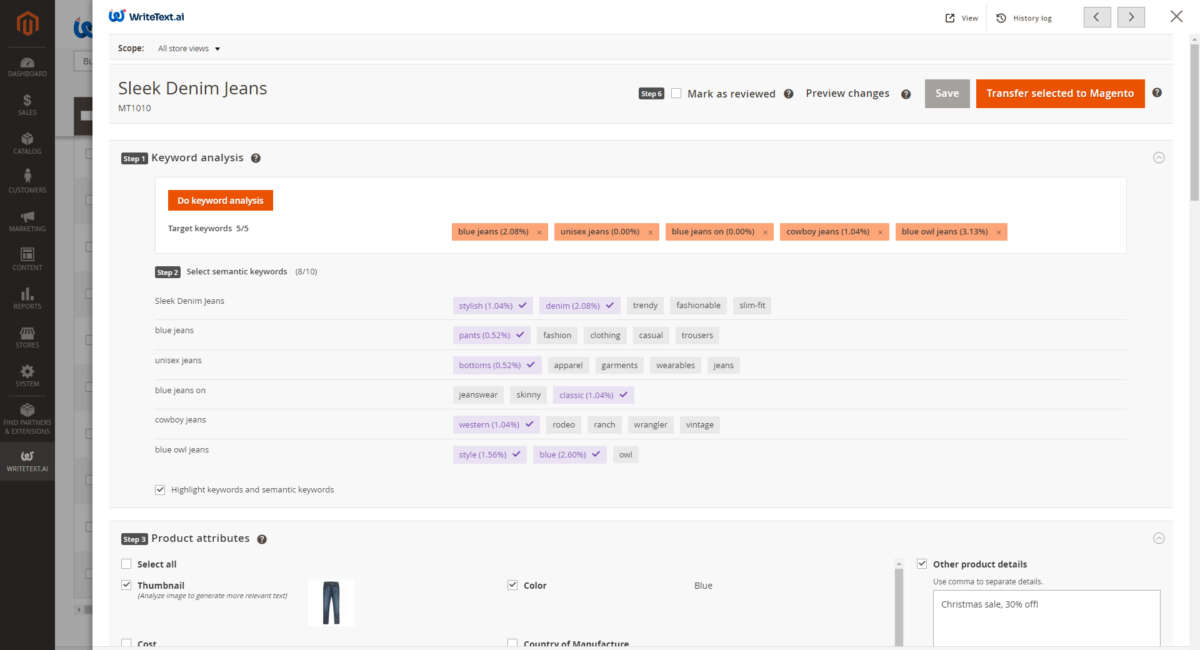This screenshot has height=650, width=1200.
Task: Click Do keyword analysis button
Action: (220, 201)
